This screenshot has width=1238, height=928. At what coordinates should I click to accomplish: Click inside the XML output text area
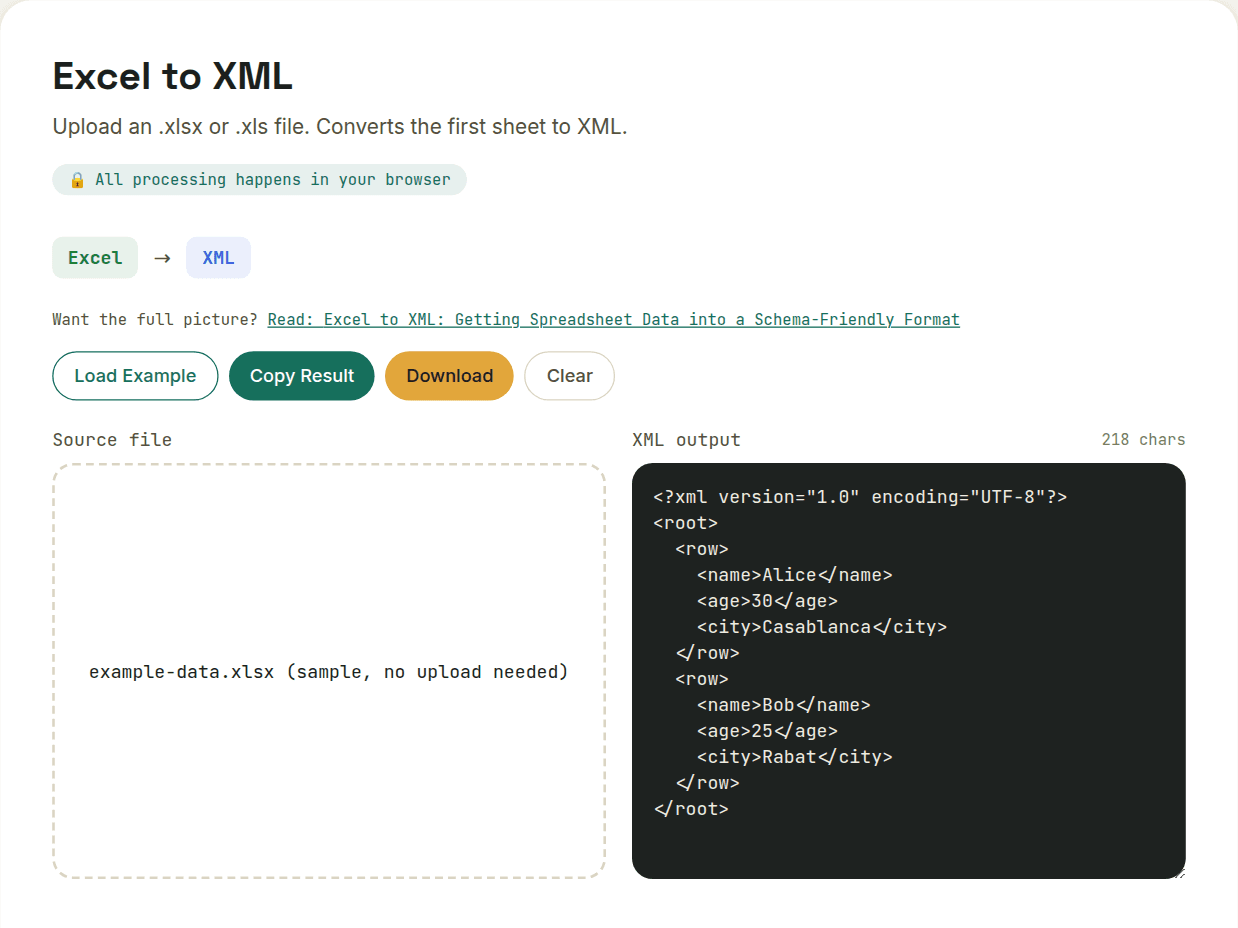(x=909, y=671)
